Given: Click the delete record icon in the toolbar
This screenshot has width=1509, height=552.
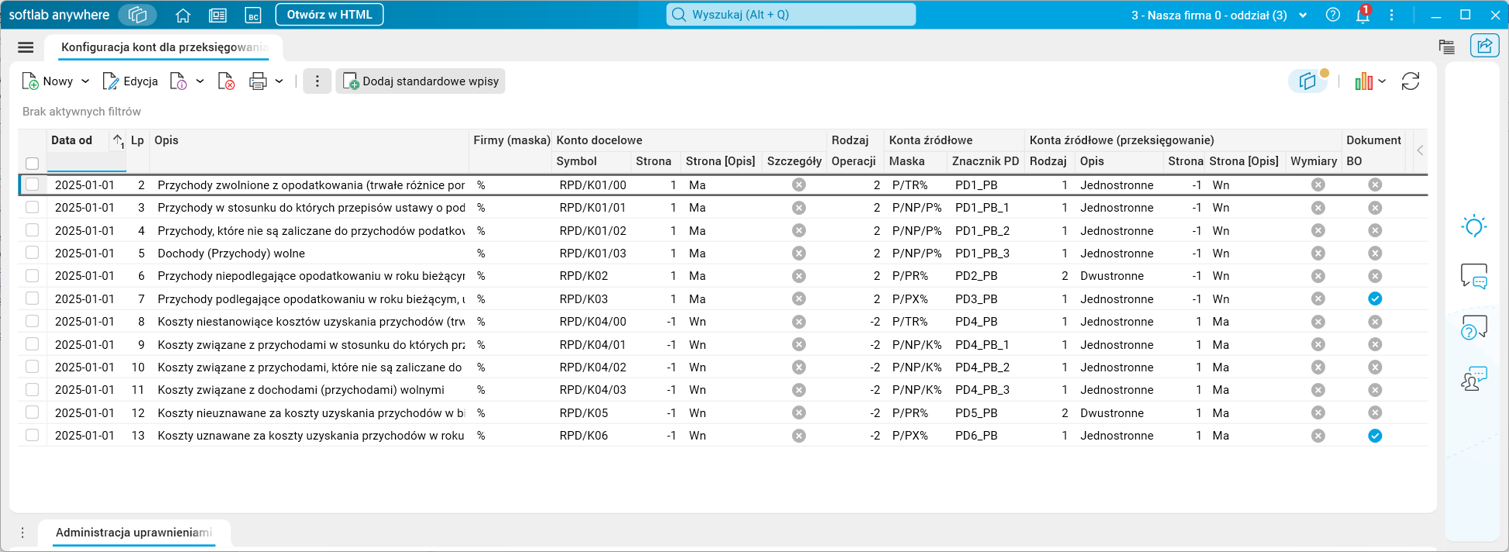Looking at the screenshot, I should pyautogui.click(x=226, y=82).
